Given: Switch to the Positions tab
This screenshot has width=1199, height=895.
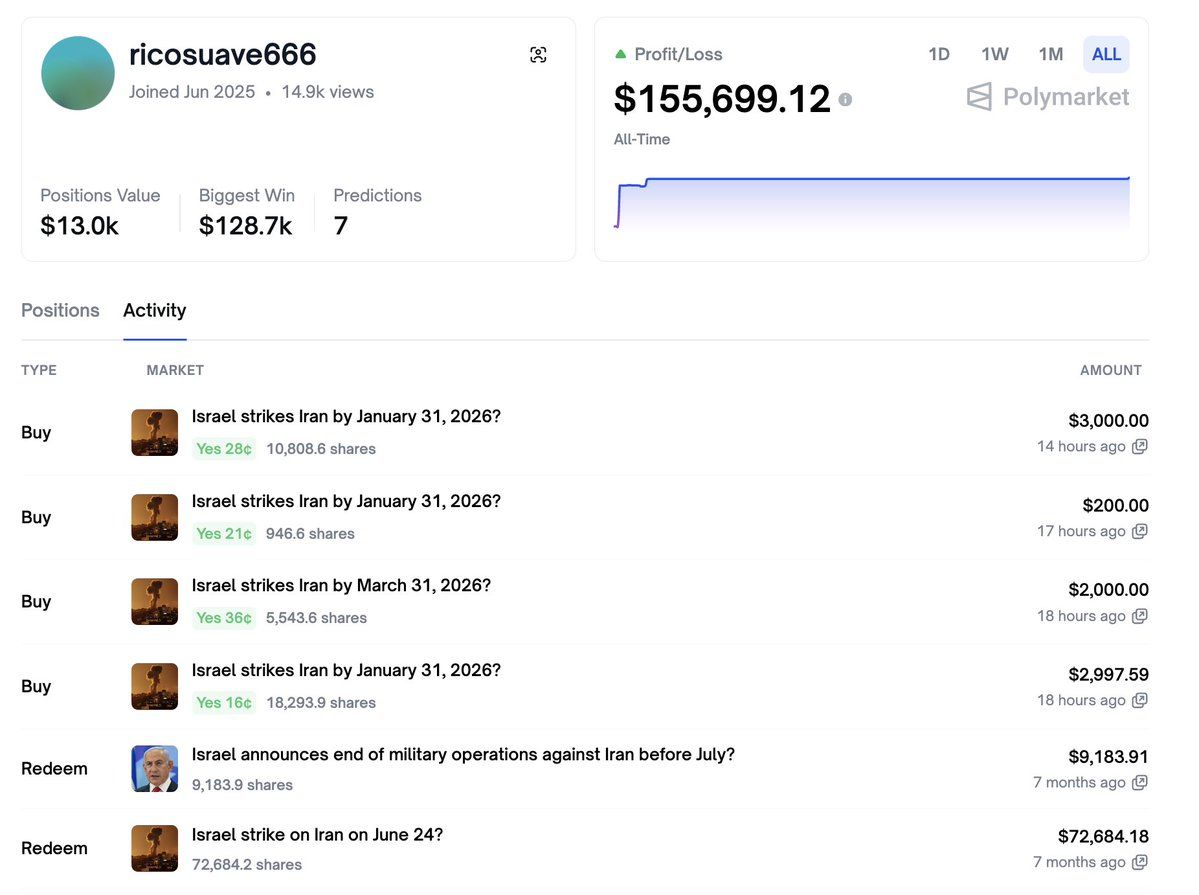Looking at the screenshot, I should pyautogui.click(x=60, y=310).
